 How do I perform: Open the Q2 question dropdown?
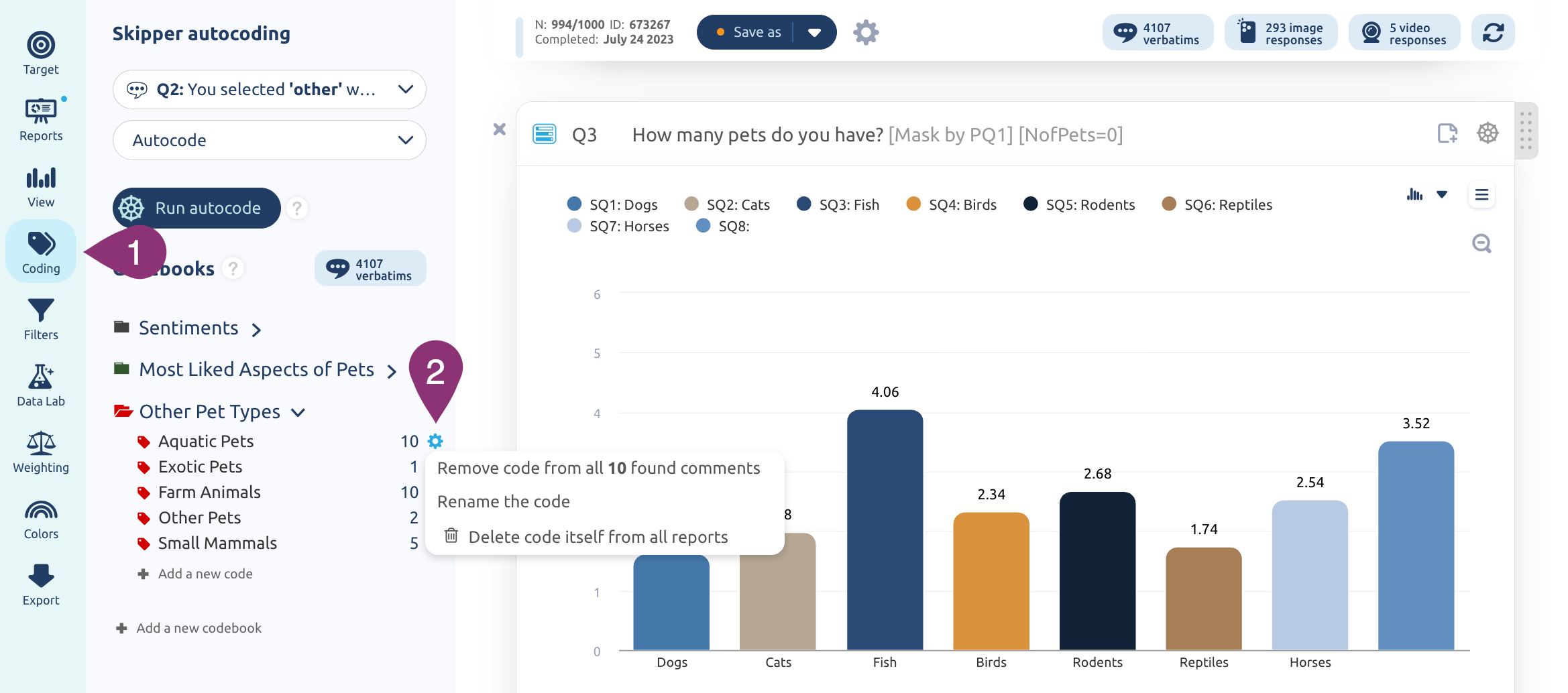click(270, 90)
